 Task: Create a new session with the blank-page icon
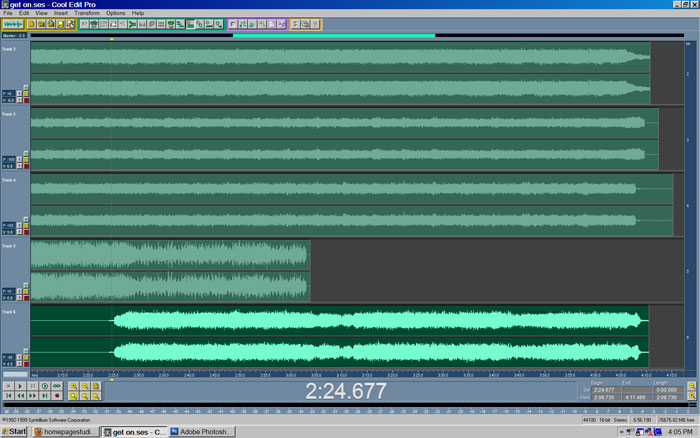(31, 24)
